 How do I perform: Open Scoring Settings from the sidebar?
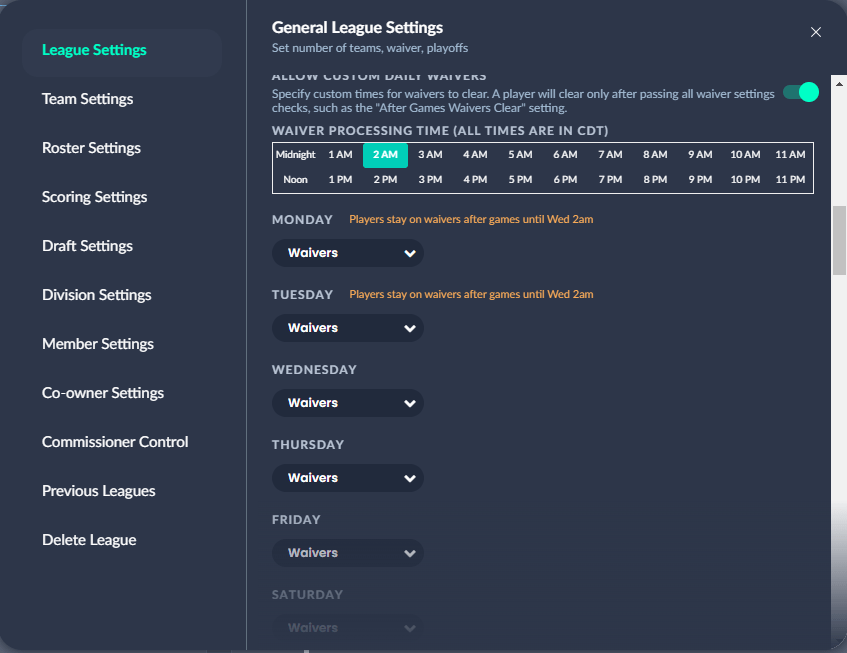[94, 197]
